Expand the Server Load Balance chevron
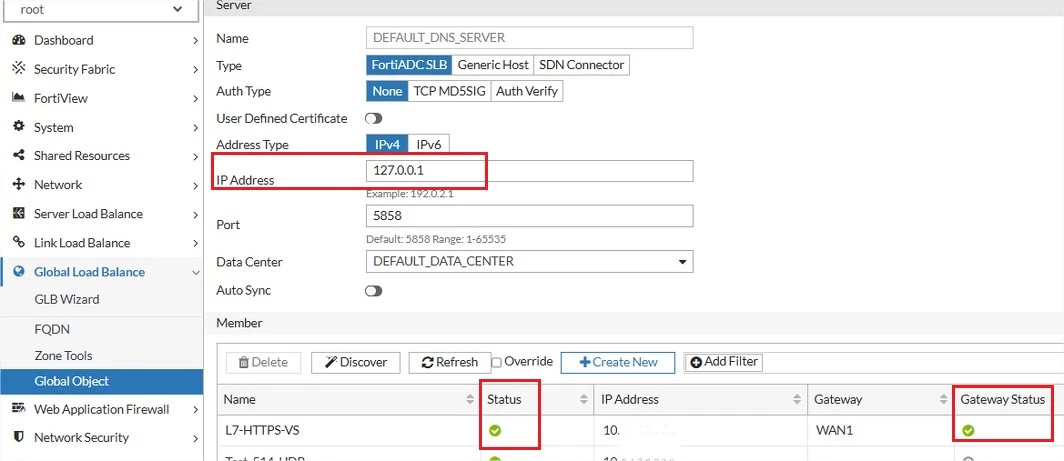Viewport: 1064px width, 461px height. (195, 215)
